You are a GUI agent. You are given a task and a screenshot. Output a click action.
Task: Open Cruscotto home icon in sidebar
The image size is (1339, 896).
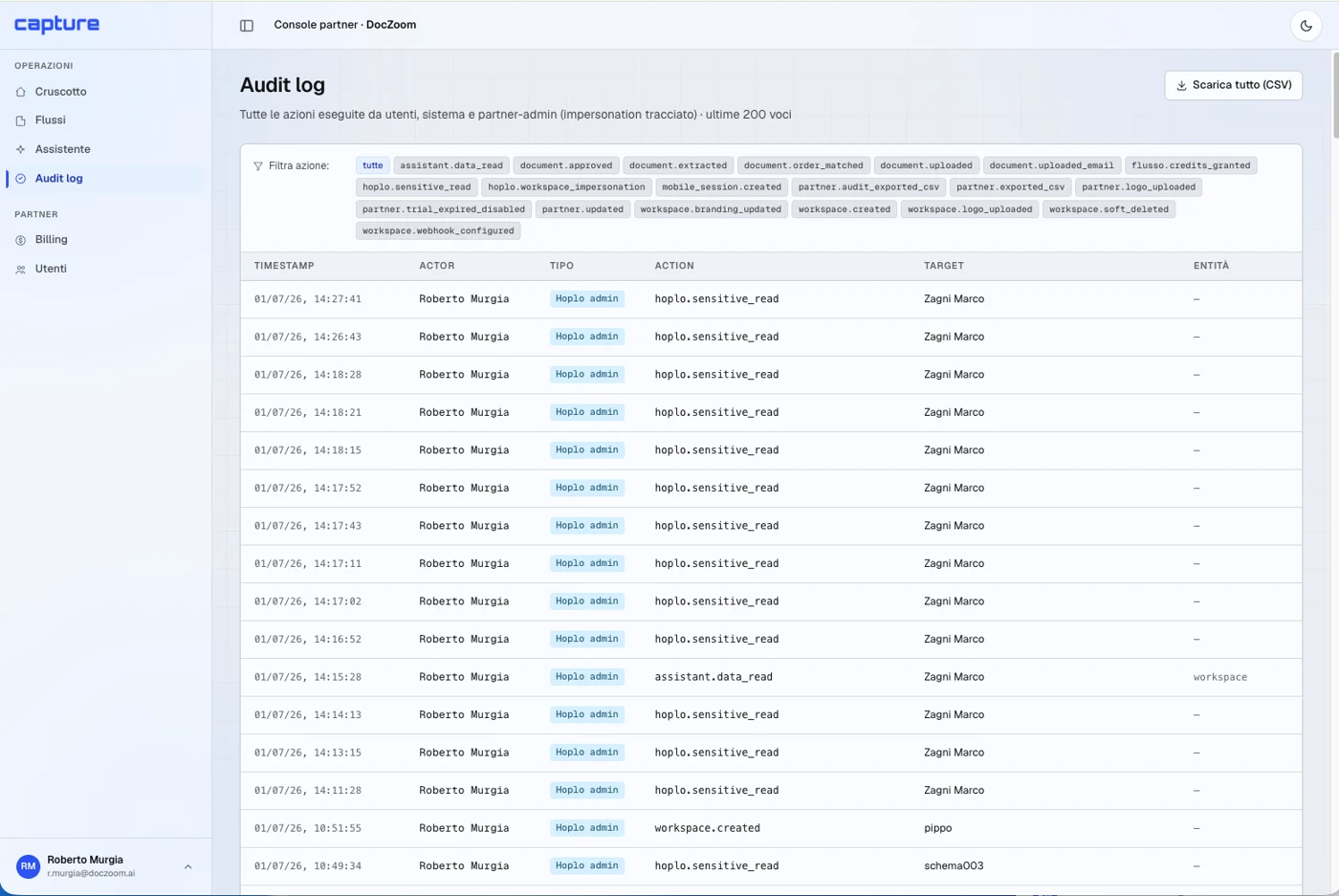click(21, 92)
